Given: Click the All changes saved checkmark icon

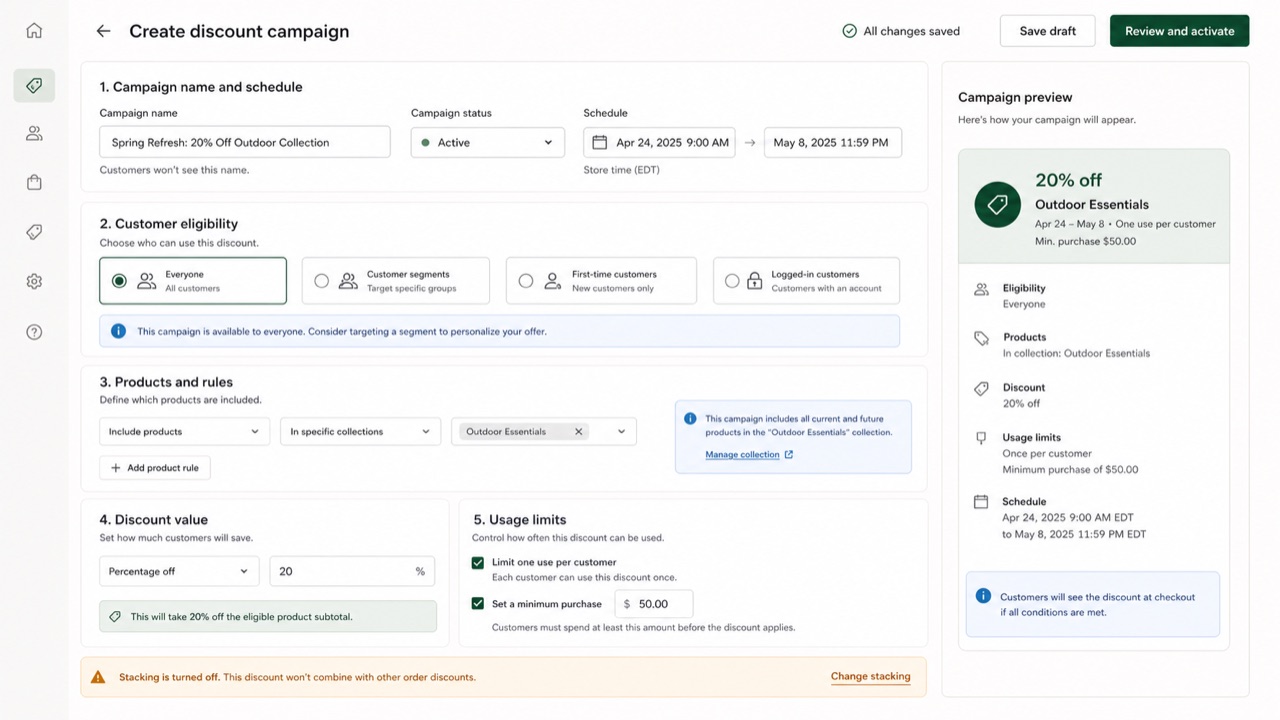Looking at the screenshot, I should click(x=849, y=31).
